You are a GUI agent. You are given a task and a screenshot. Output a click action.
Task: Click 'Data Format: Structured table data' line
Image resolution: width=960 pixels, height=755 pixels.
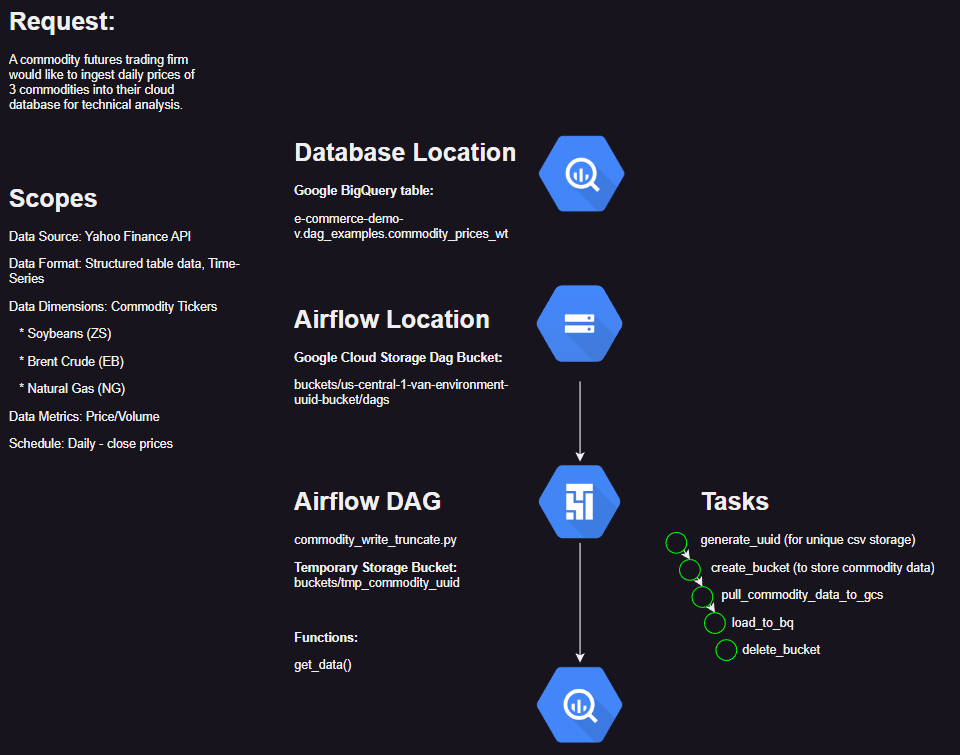pyautogui.click(x=124, y=271)
